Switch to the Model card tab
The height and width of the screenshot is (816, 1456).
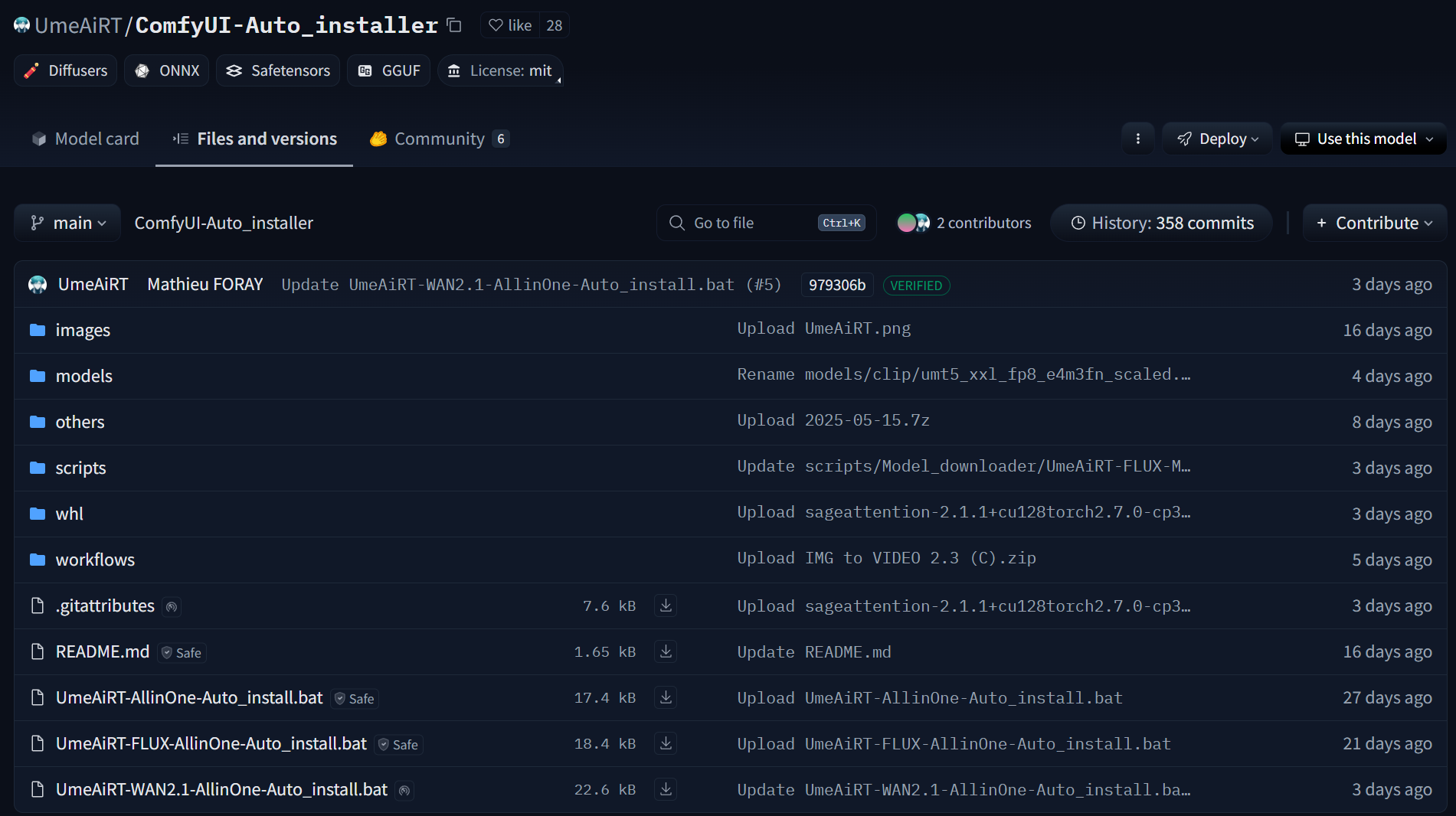click(x=85, y=139)
